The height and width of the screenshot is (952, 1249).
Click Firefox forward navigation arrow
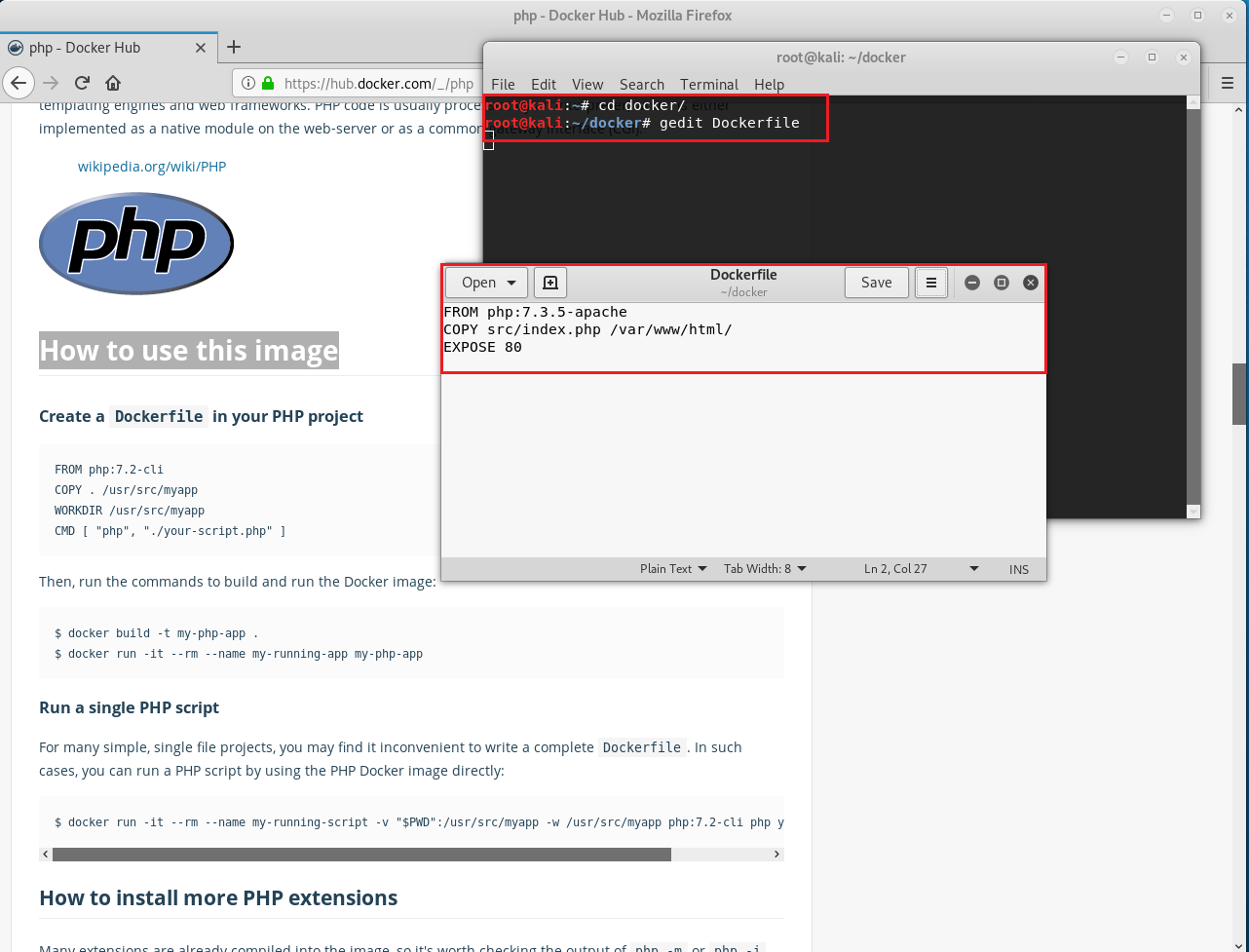(x=51, y=83)
